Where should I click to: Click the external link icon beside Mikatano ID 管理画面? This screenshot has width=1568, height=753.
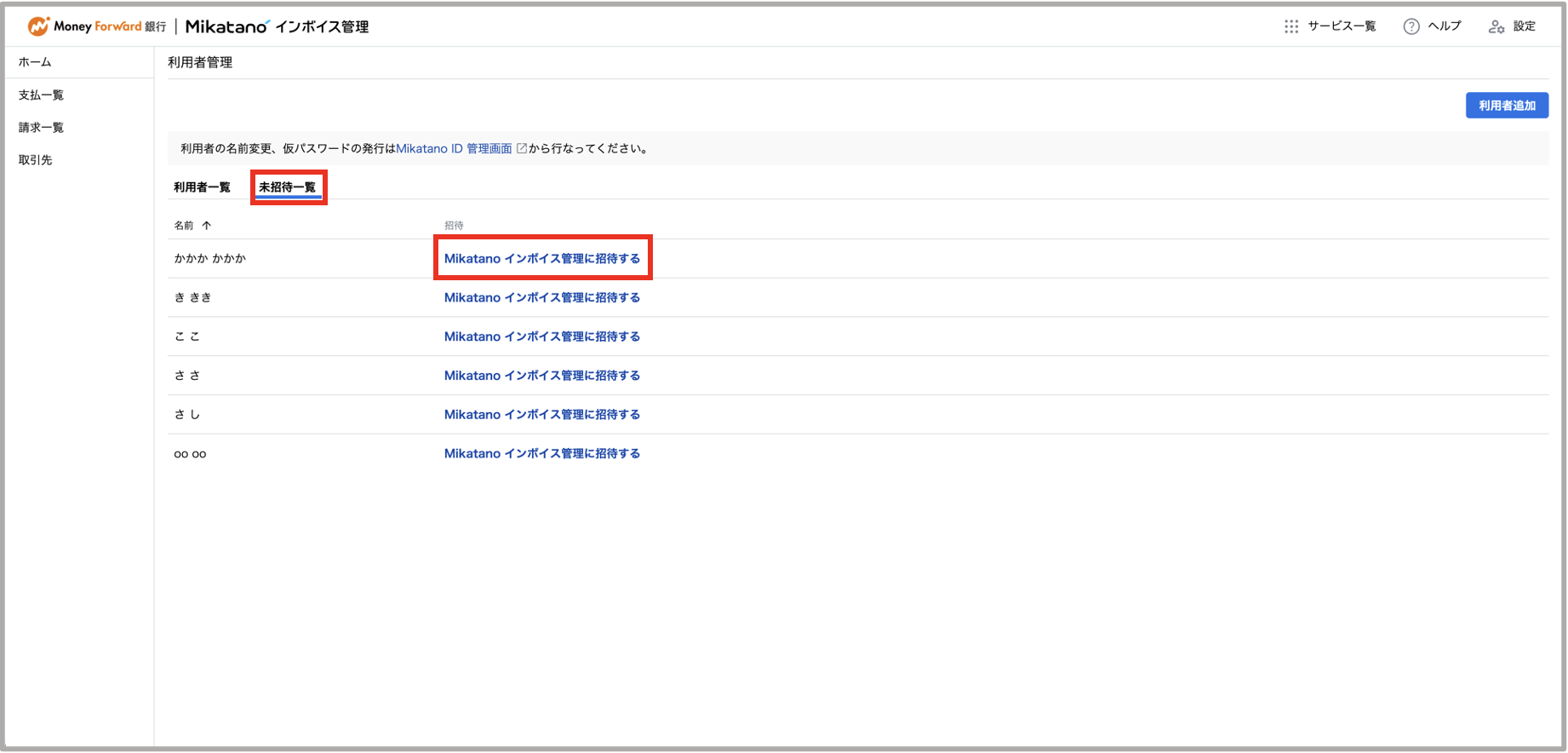pos(522,148)
